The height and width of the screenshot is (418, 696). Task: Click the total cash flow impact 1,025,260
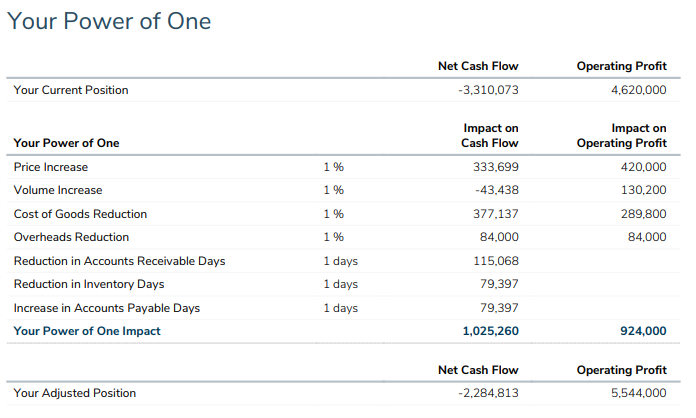[x=490, y=331]
